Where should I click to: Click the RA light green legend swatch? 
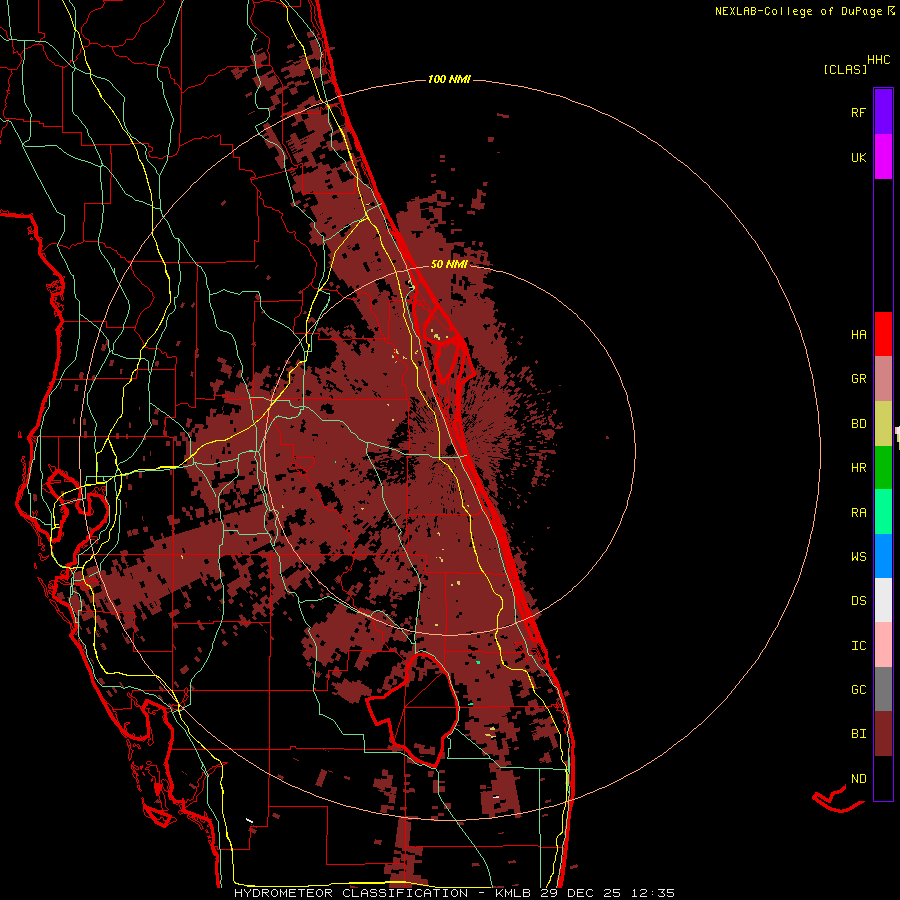point(883,512)
